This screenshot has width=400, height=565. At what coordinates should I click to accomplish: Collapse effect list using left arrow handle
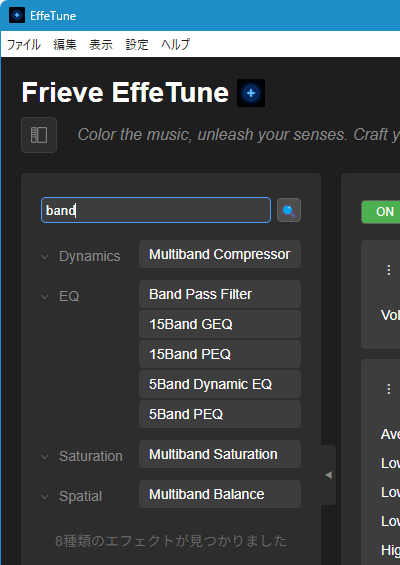(x=328, y=475)
